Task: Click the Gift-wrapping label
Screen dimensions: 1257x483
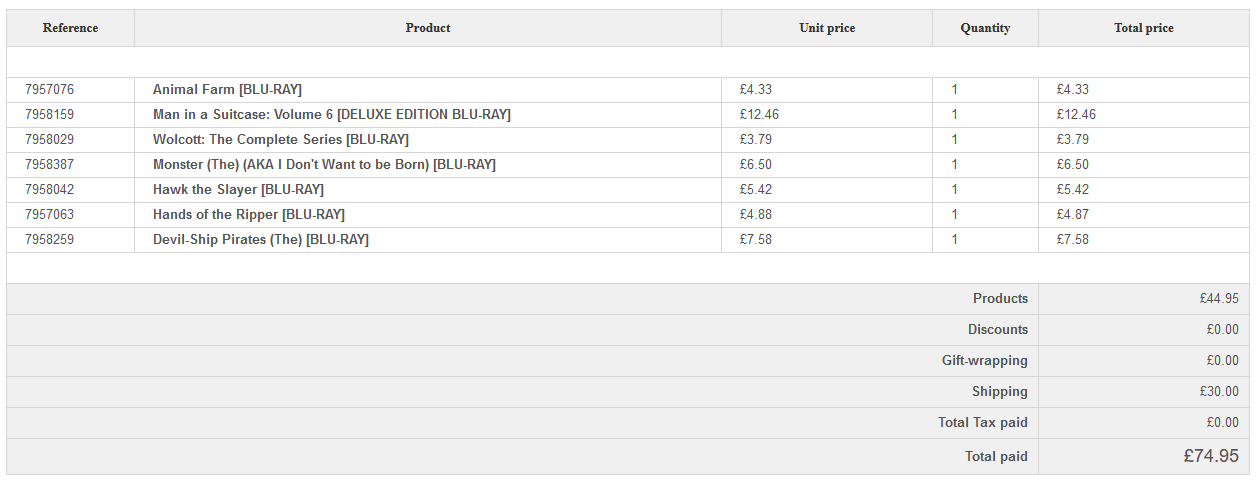Action: (x=984, y=361)
